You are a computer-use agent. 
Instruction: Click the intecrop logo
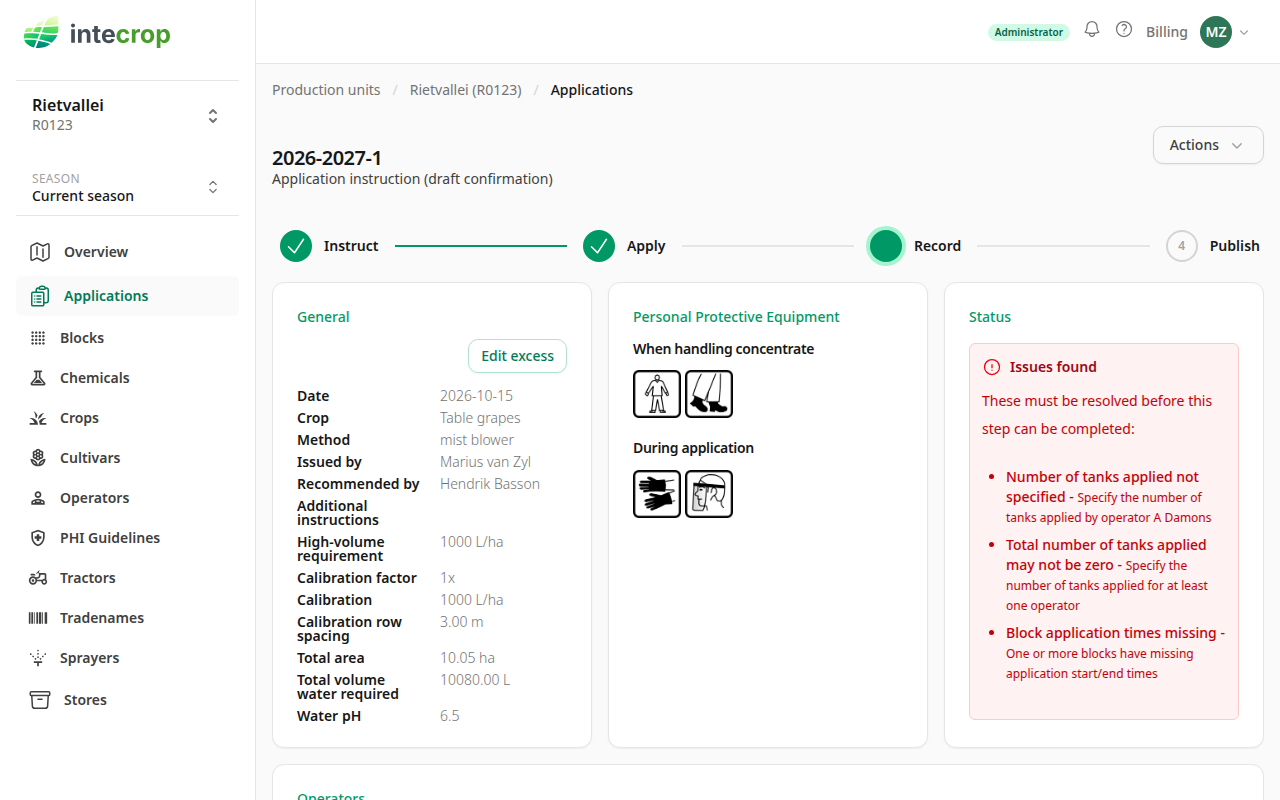(x=97, y=34)
